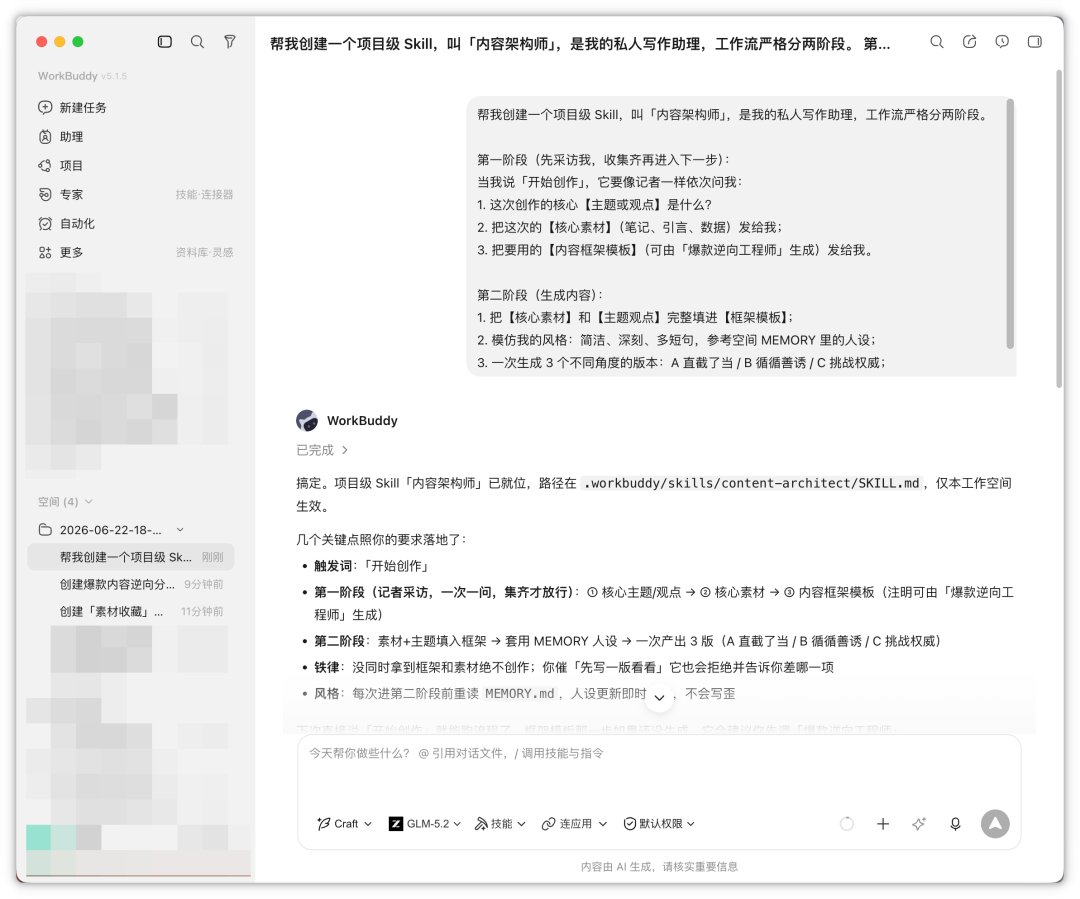The height and width of the screenshot is (899, 1080).
Task: Click the 新建任务 plus bubble icon
Action: point(45,107)
